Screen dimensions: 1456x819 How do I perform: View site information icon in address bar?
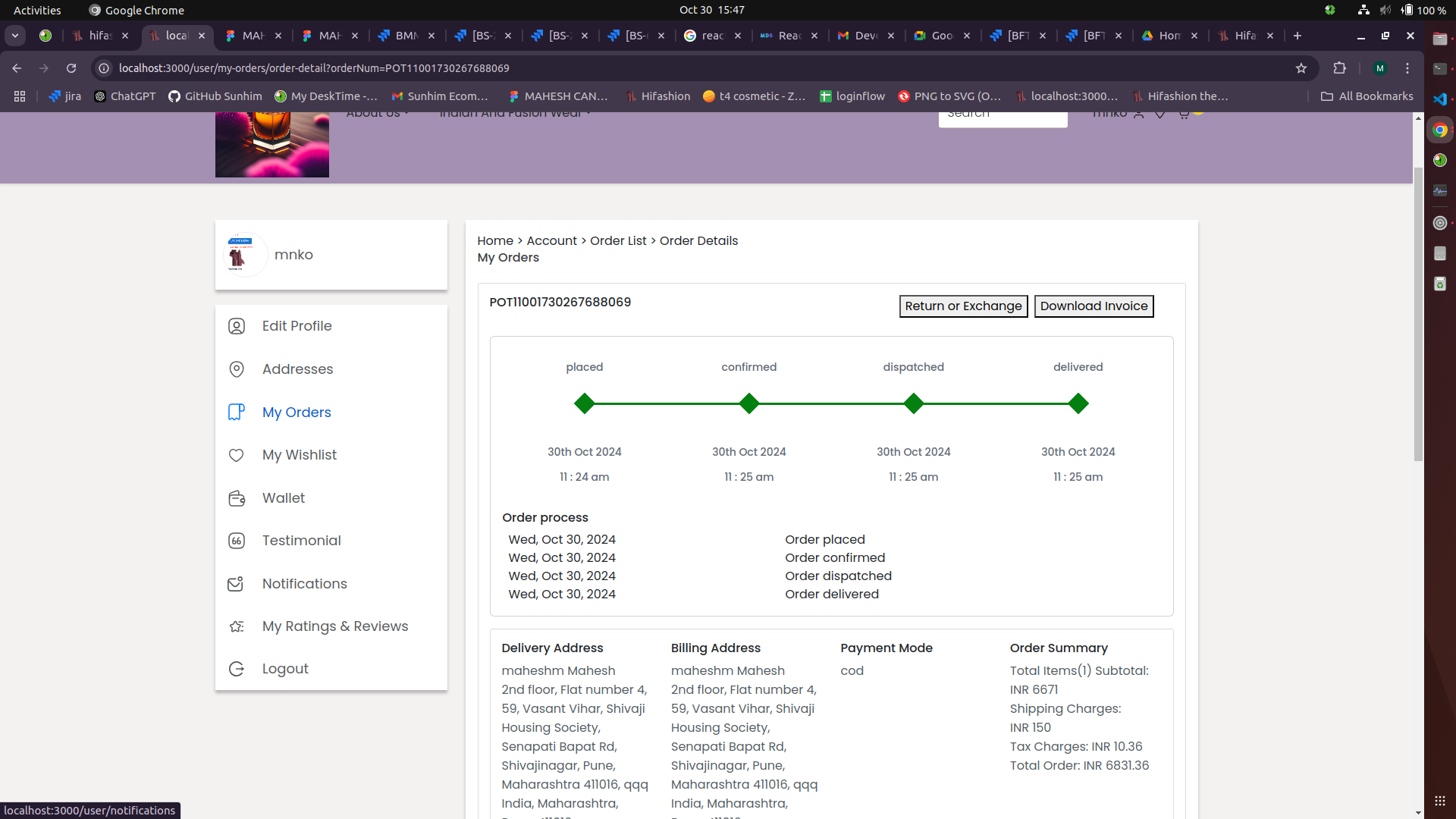click(x=104, y=68)
